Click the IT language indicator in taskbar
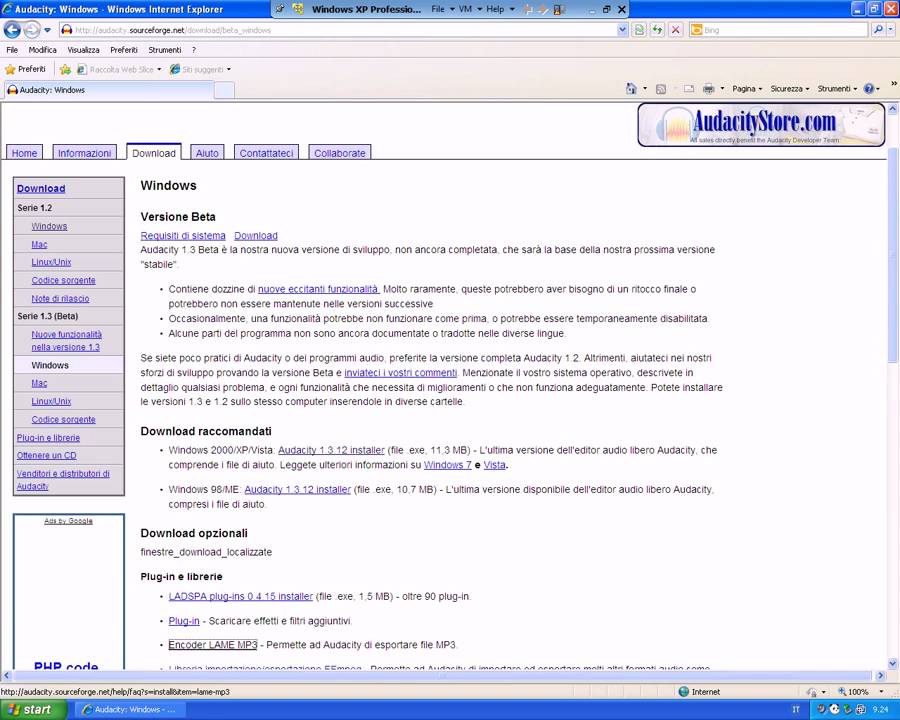This screenshot has width=900, height=720. point(796,710)
